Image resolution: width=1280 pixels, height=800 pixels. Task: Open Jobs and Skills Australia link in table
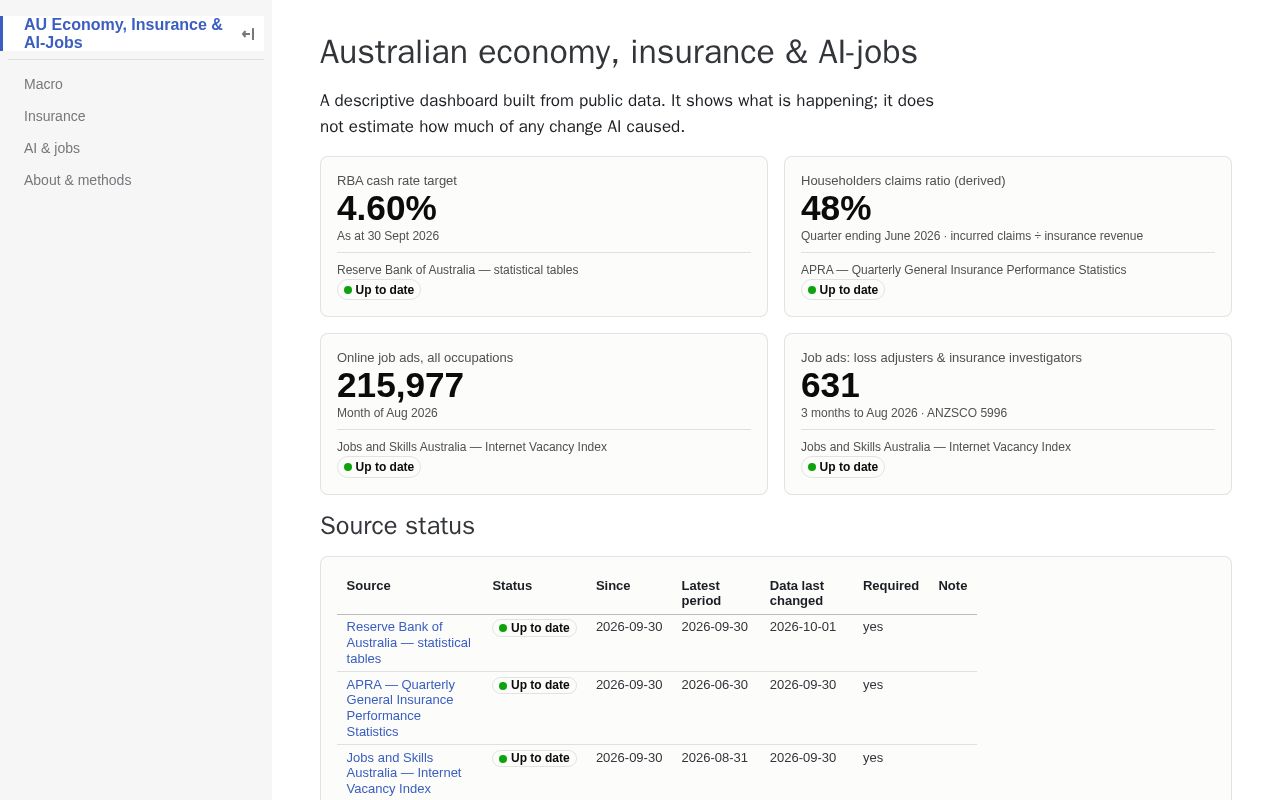(x=404, y=773)
